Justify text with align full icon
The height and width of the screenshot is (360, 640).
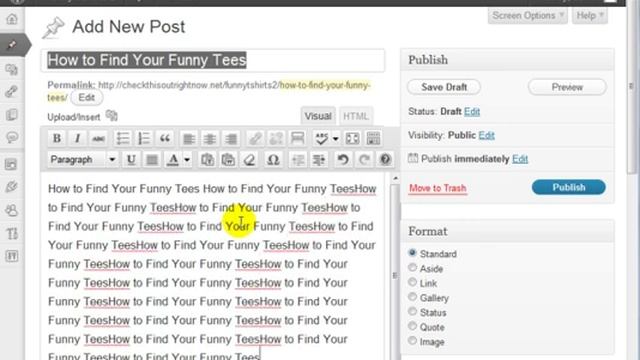(152, 160)
